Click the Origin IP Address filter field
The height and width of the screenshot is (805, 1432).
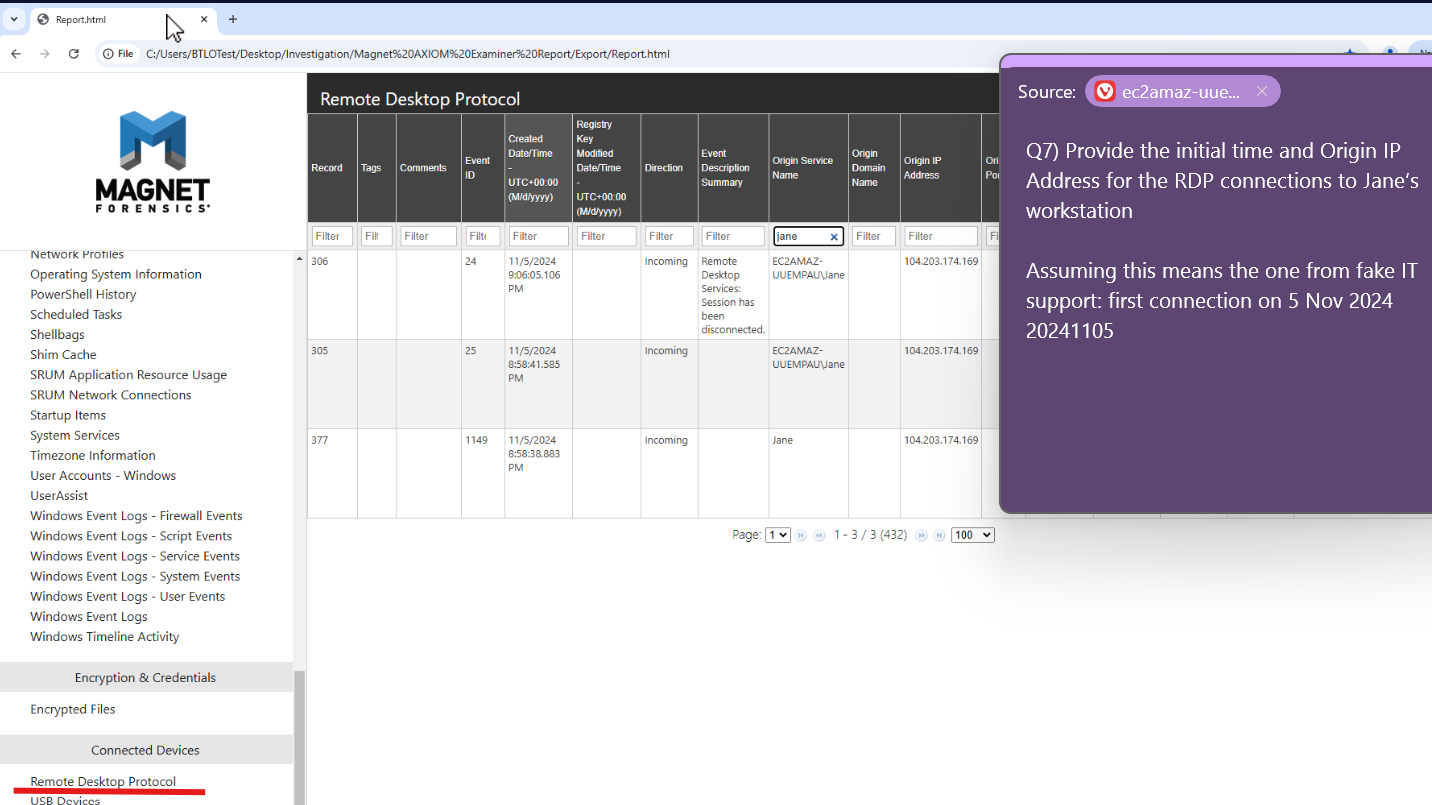coord(940,236)
